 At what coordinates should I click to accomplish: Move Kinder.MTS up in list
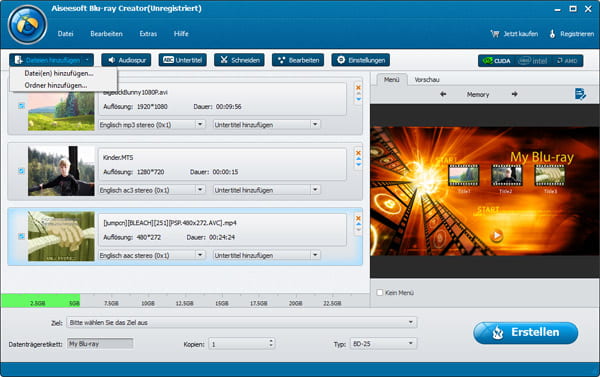(359, 159)
